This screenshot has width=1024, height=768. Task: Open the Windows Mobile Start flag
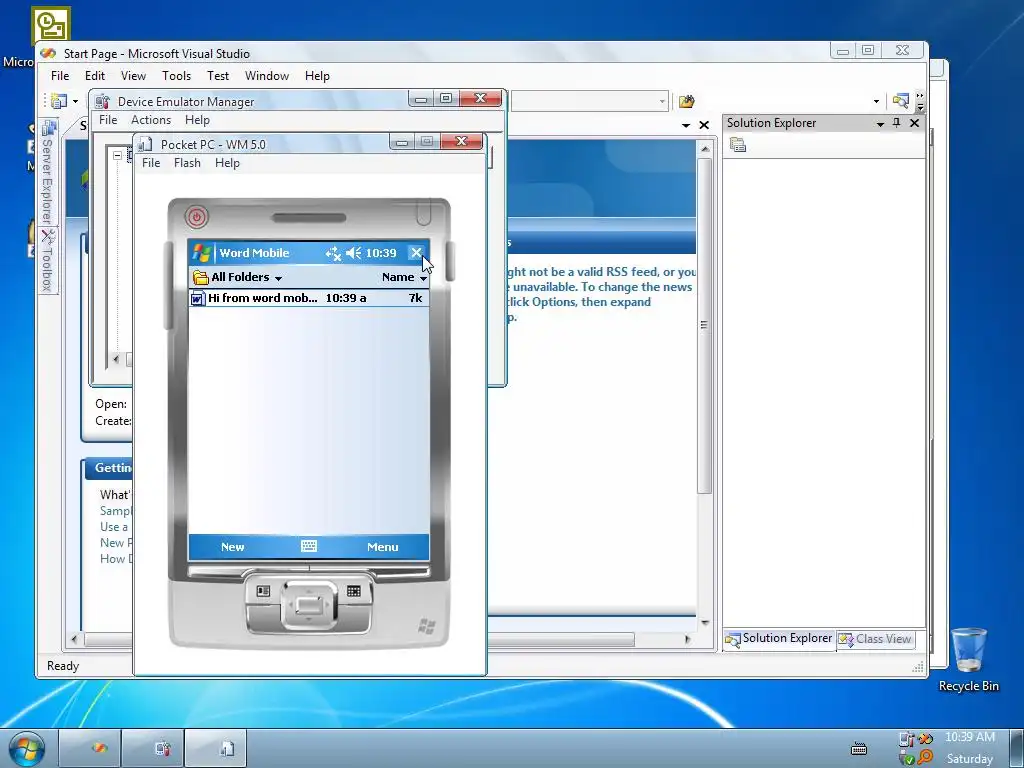[201, 253]
